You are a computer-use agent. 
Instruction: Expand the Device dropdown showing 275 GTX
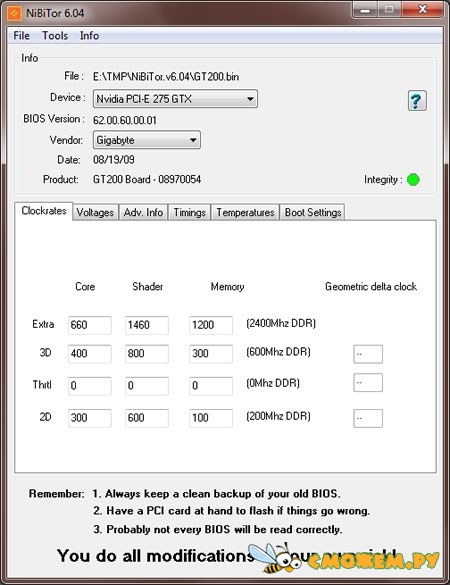tap(175, 99)
